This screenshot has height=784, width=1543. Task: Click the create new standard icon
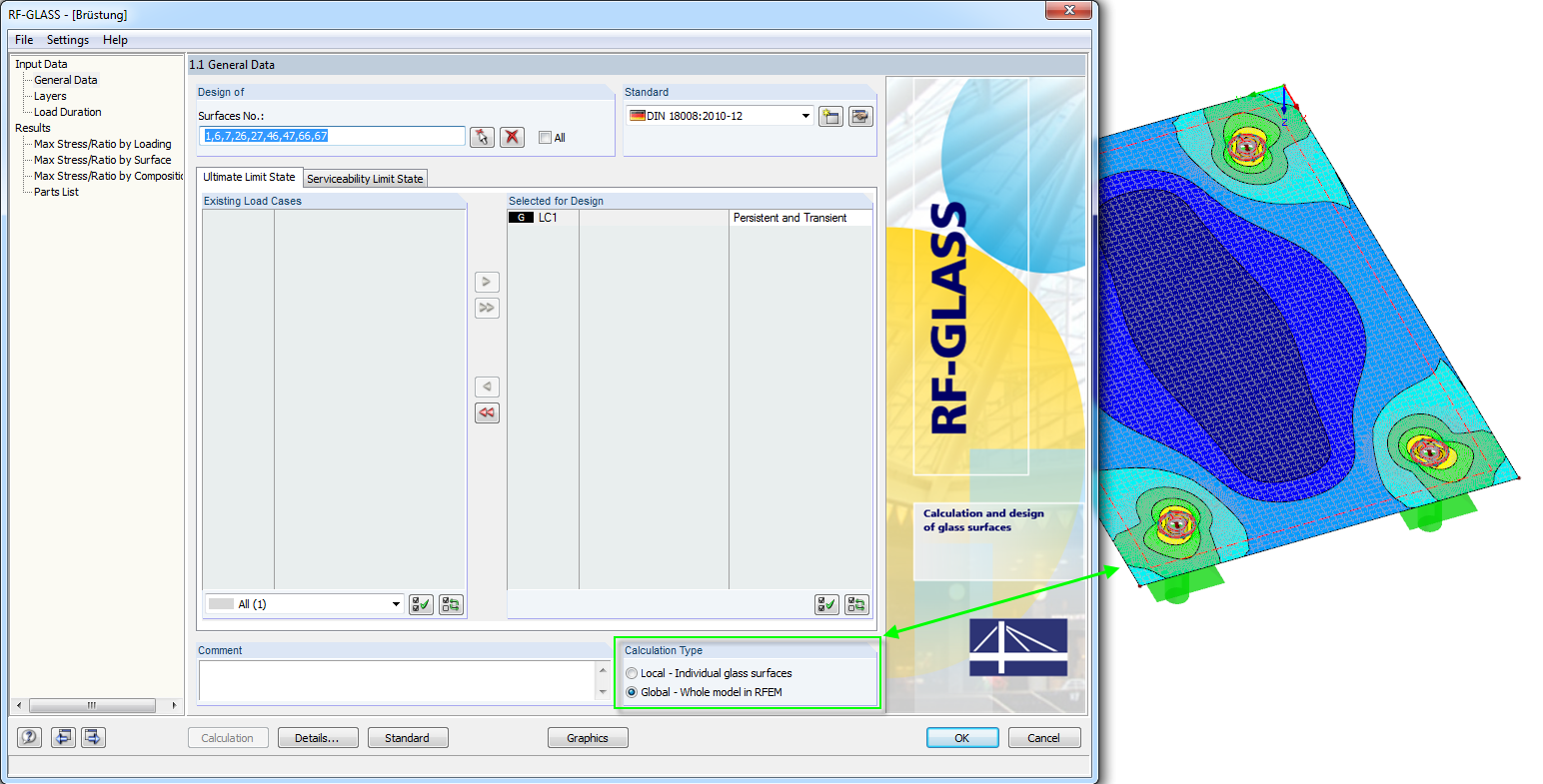pos(829,116)
